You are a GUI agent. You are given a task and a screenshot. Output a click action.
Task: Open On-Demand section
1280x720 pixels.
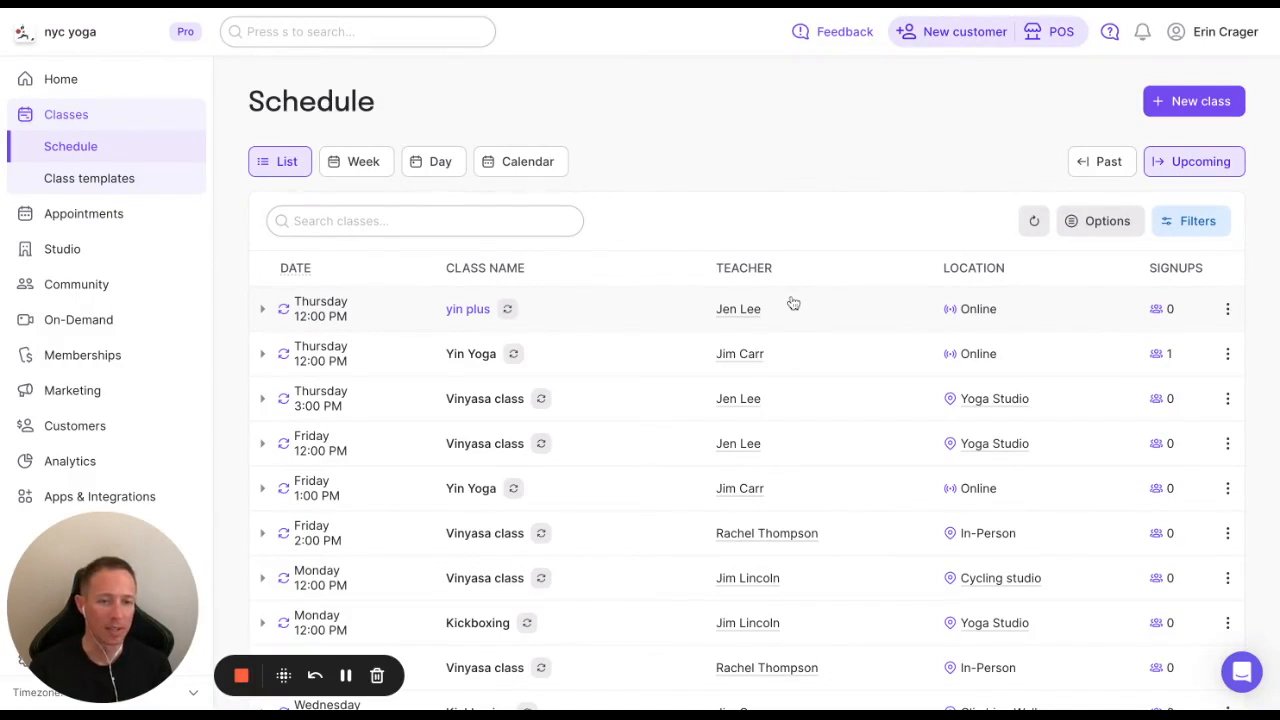[78, 320]
